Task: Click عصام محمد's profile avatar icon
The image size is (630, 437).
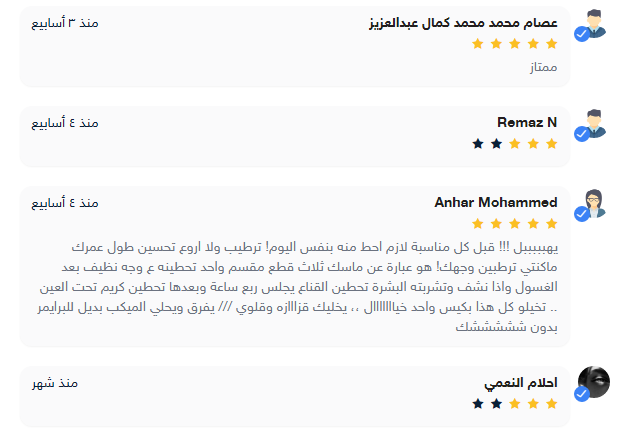Action: pos(595,23)
